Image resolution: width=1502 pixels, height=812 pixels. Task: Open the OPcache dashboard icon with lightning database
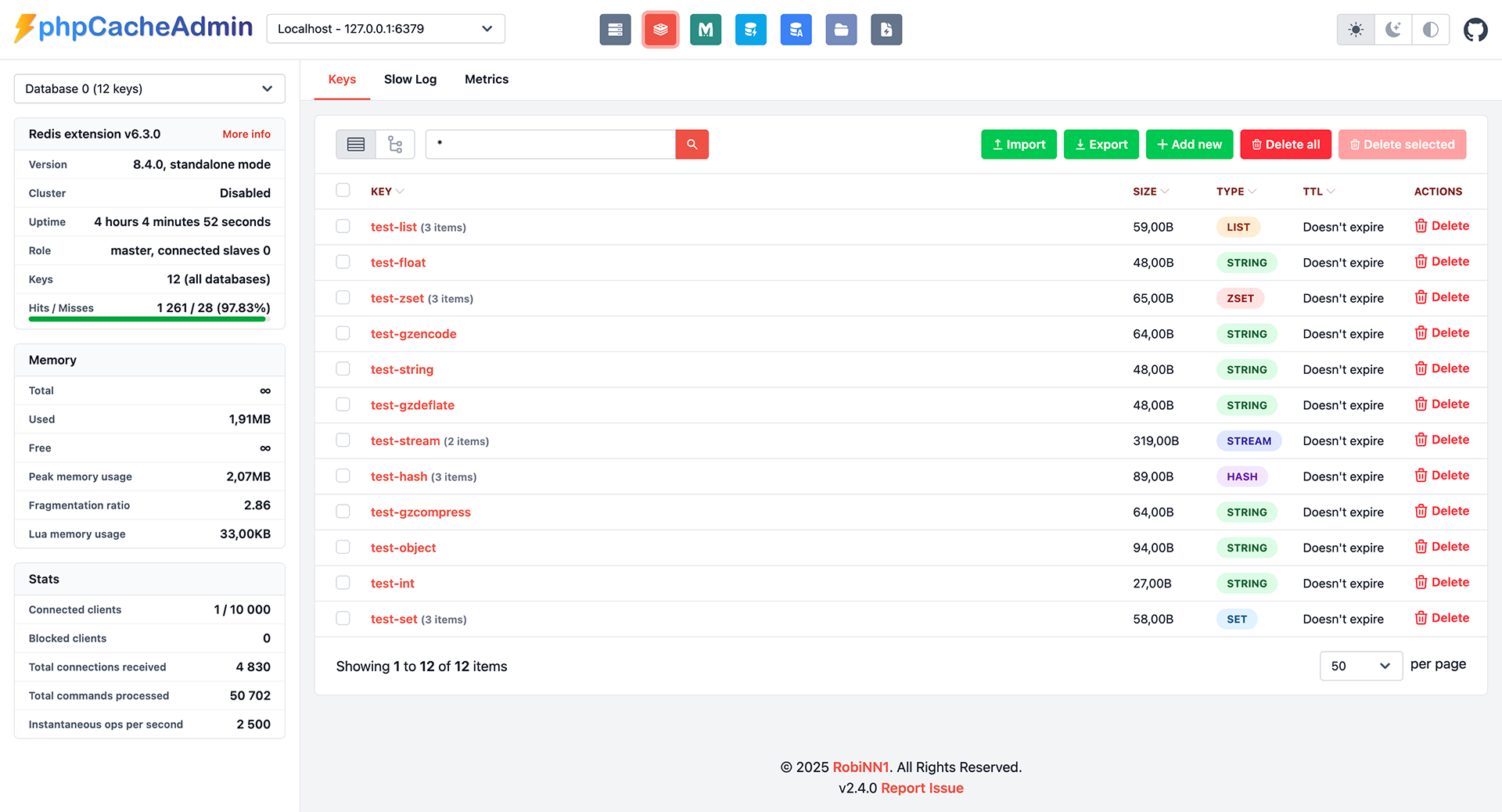point(751,30)
